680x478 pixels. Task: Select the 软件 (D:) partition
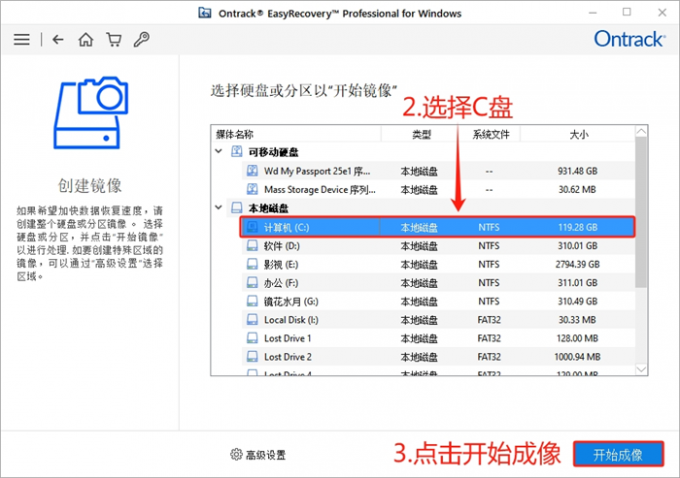[x=438, y=246]
